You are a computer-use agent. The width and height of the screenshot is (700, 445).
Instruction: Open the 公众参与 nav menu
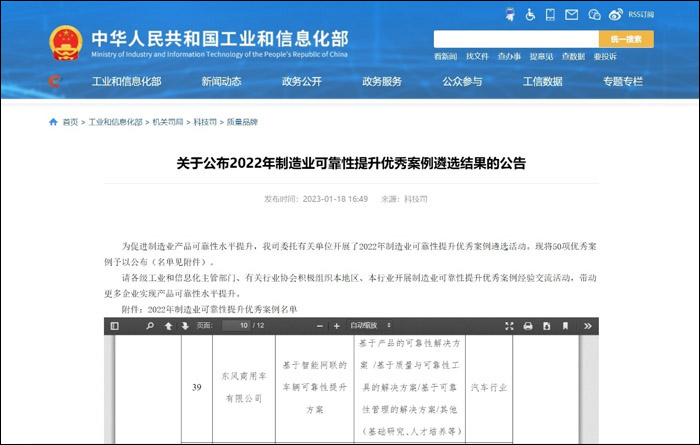coord(462,82)
